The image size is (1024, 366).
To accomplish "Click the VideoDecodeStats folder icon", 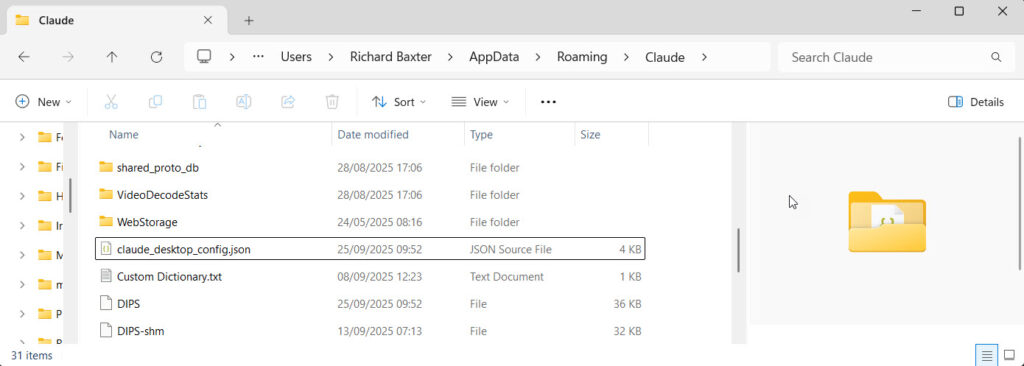I will [x=106, y=194].
